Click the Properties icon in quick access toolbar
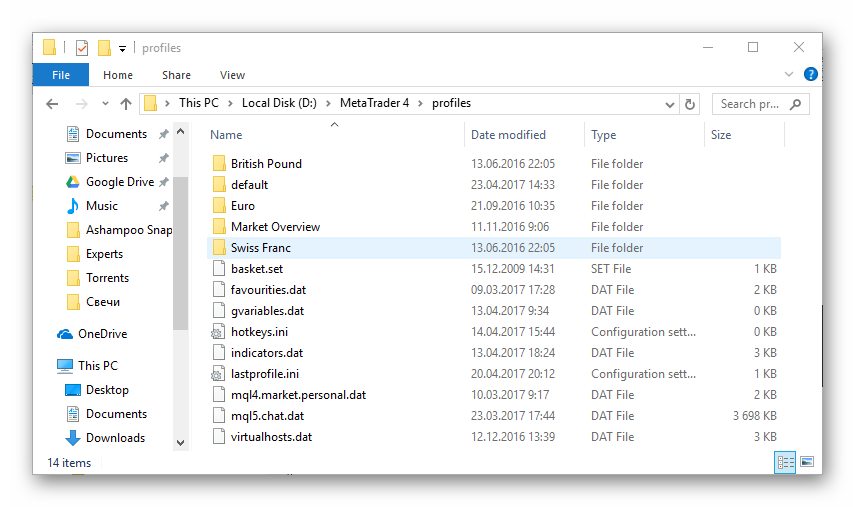This screenshot has width=855, height=507. coord(82,48)
